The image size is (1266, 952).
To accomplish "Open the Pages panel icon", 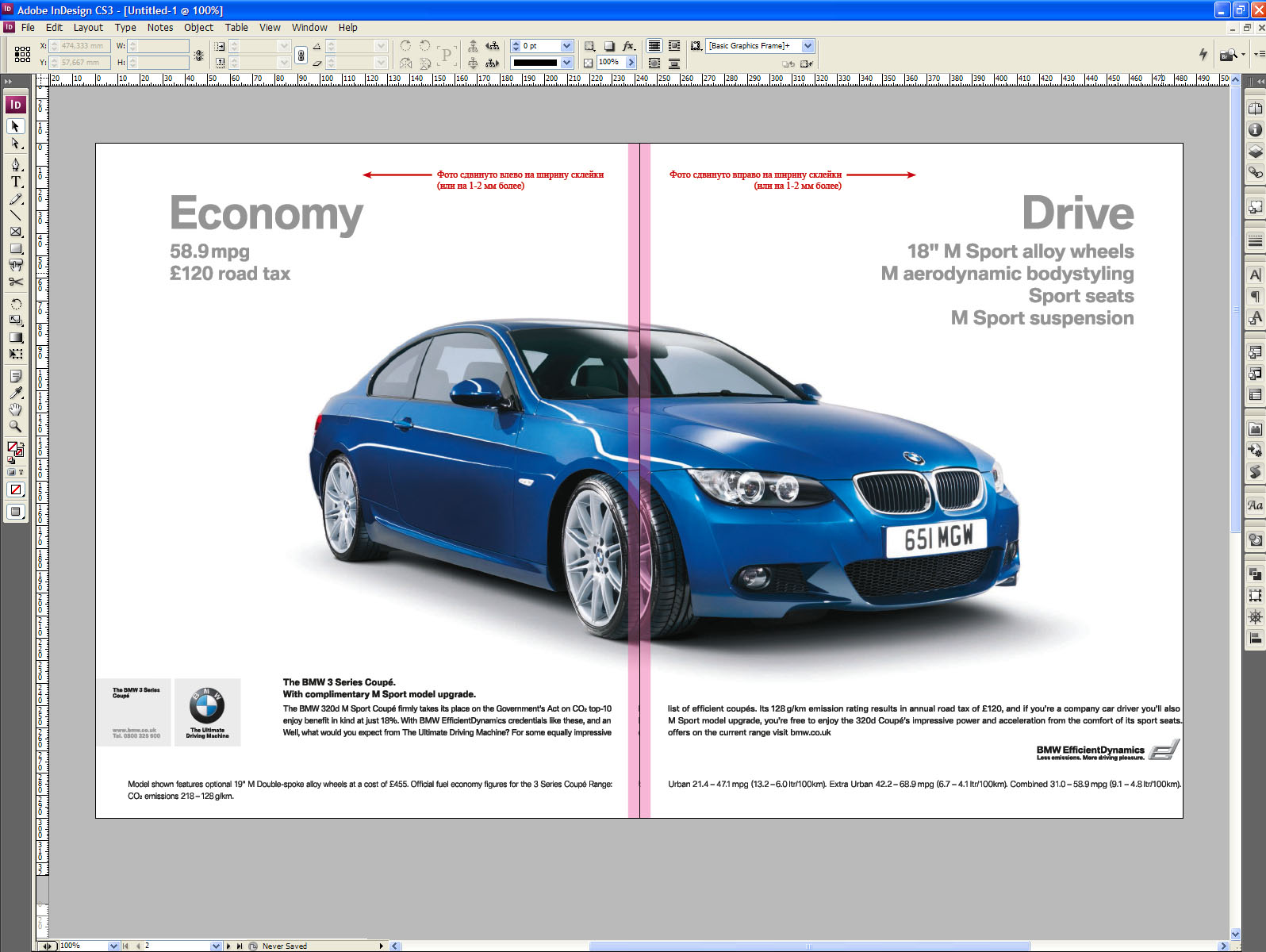I will 1255,109.
